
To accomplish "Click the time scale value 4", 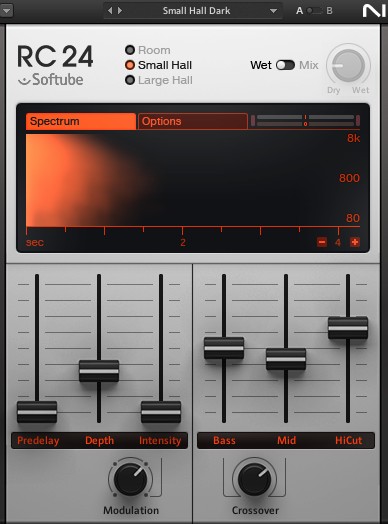I will coord(338,242).
